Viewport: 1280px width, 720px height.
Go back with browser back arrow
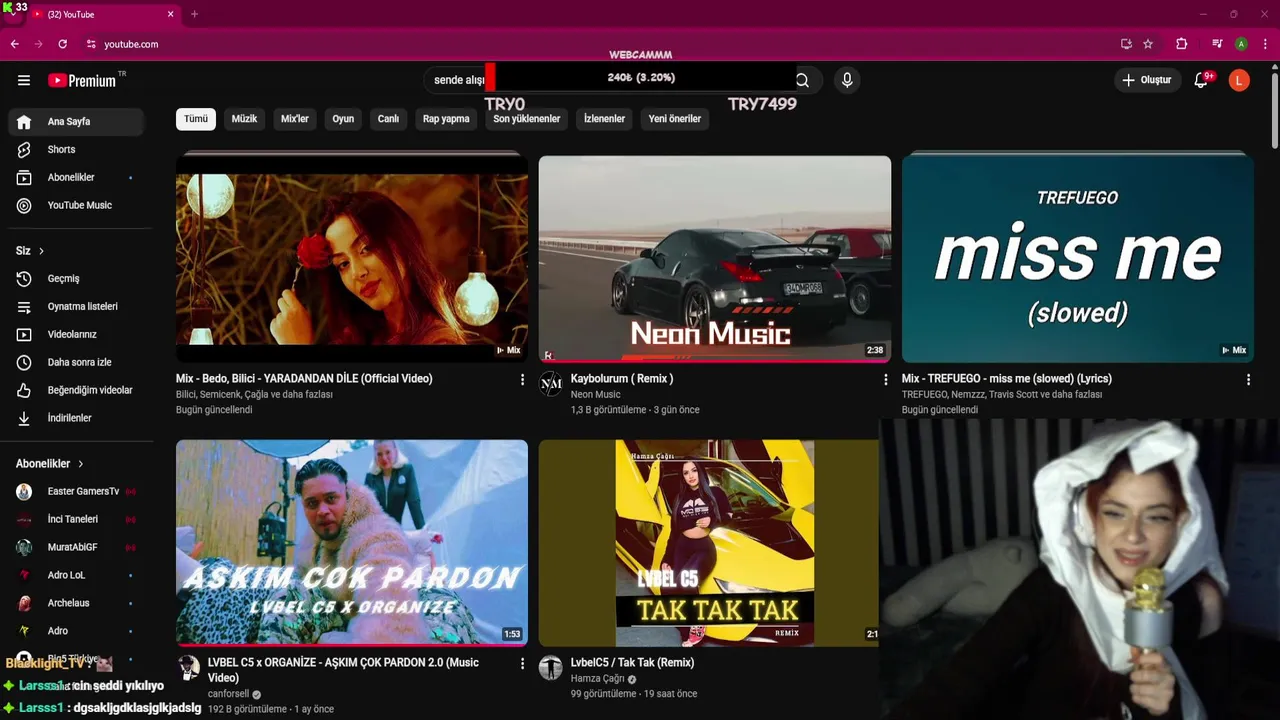coord(14,44)
